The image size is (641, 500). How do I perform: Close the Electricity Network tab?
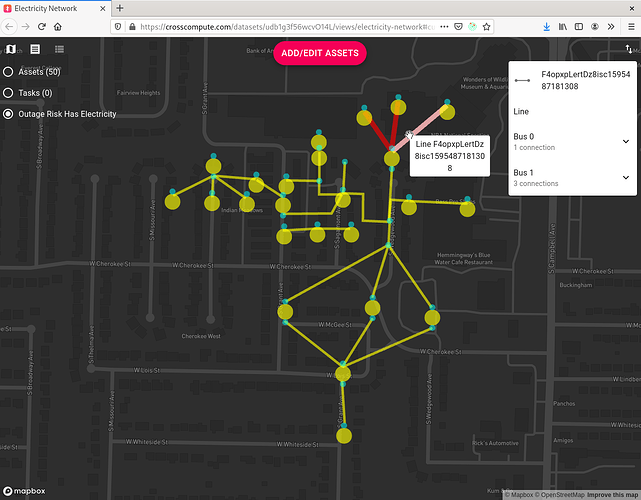coord(103,8)
